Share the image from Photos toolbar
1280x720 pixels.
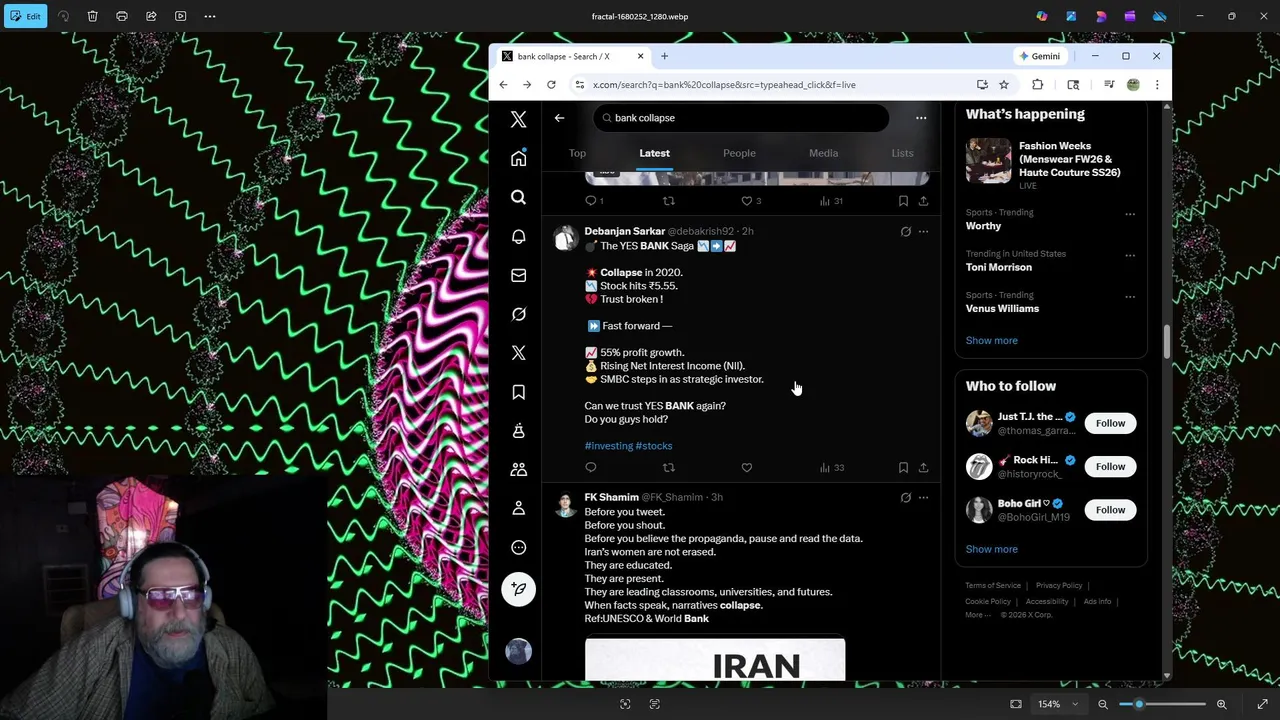pyautogui.click(x=151, y=16)
